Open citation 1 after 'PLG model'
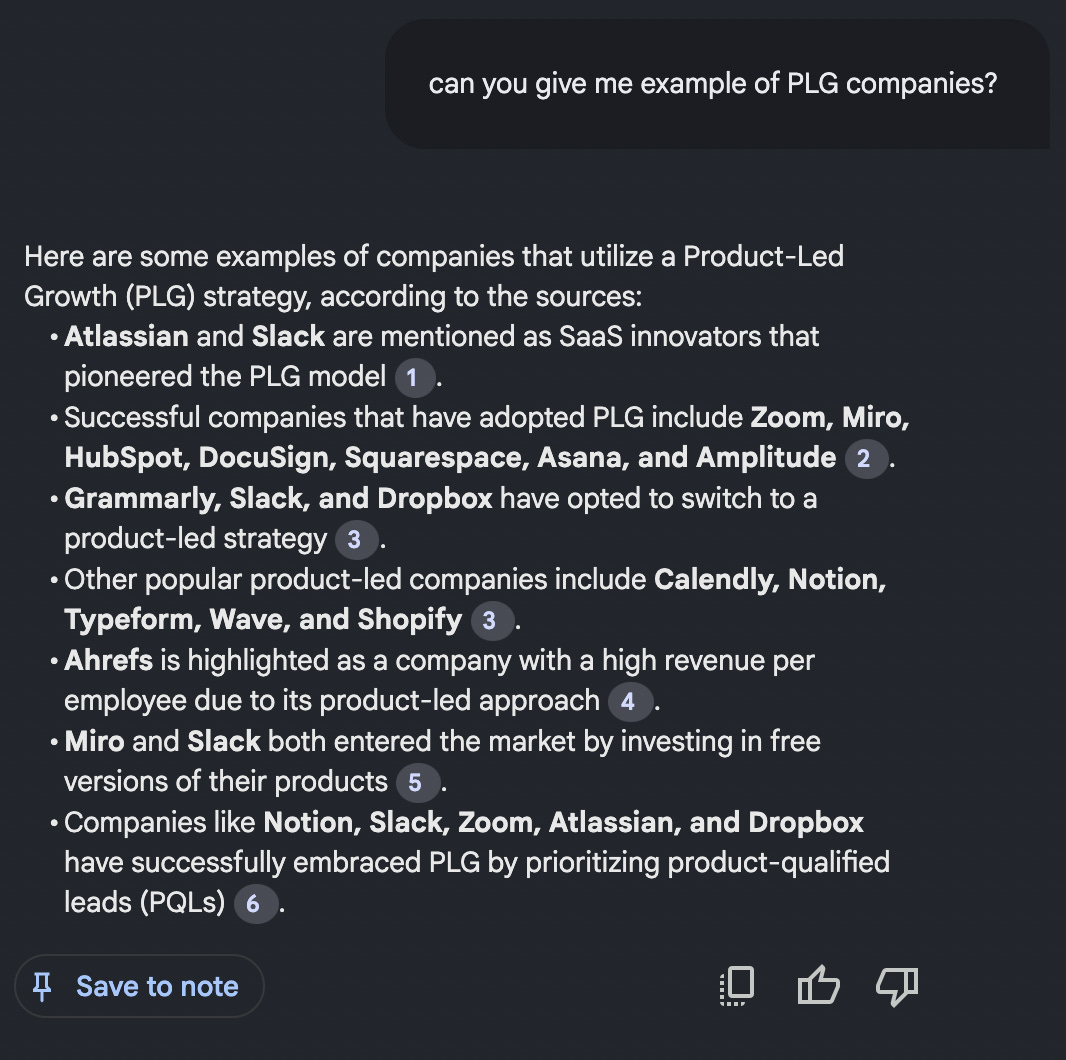 (413, 378)
